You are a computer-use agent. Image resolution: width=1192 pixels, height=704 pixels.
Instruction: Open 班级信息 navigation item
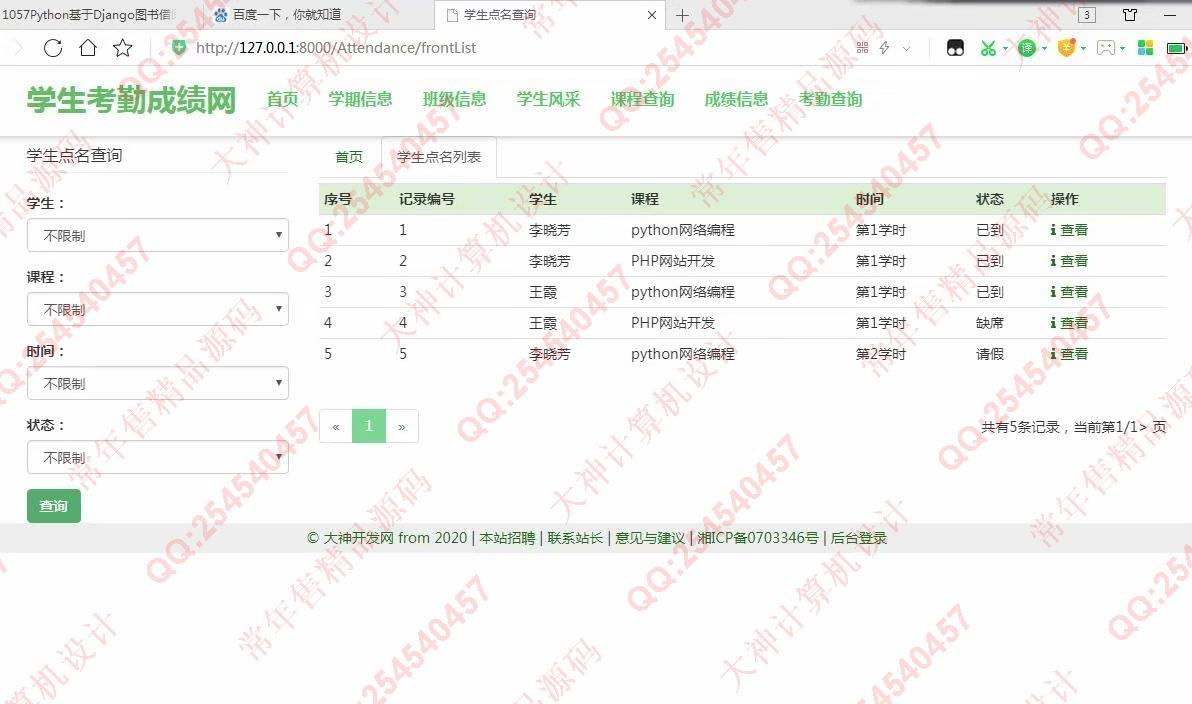click(x=455, y=100)
